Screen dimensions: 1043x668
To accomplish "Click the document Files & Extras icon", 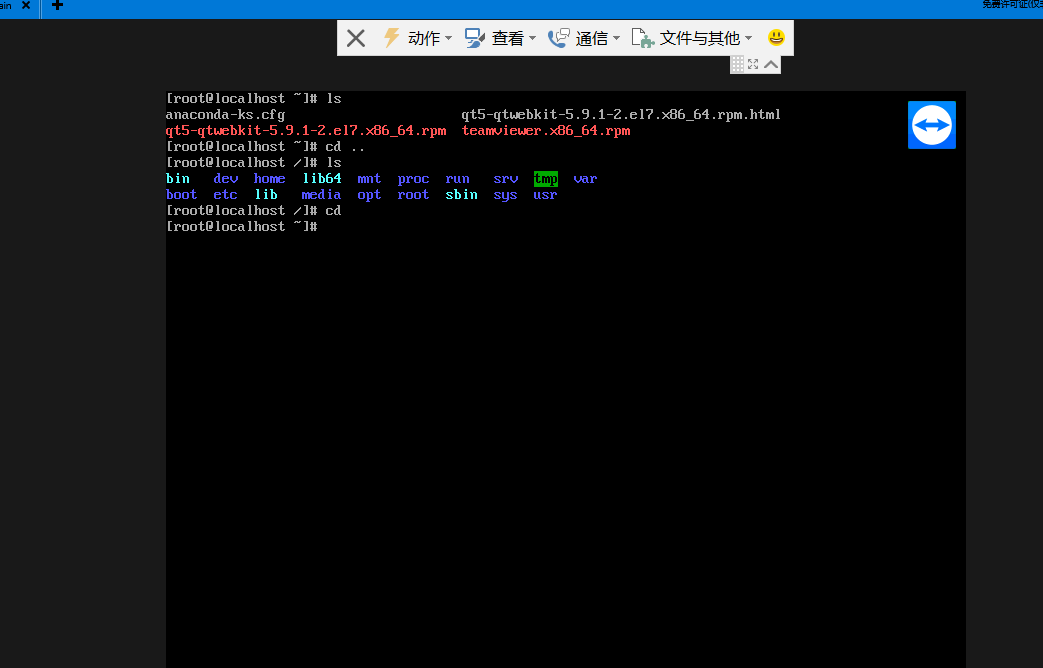I will pyautogui.click(x=643, y=38).
